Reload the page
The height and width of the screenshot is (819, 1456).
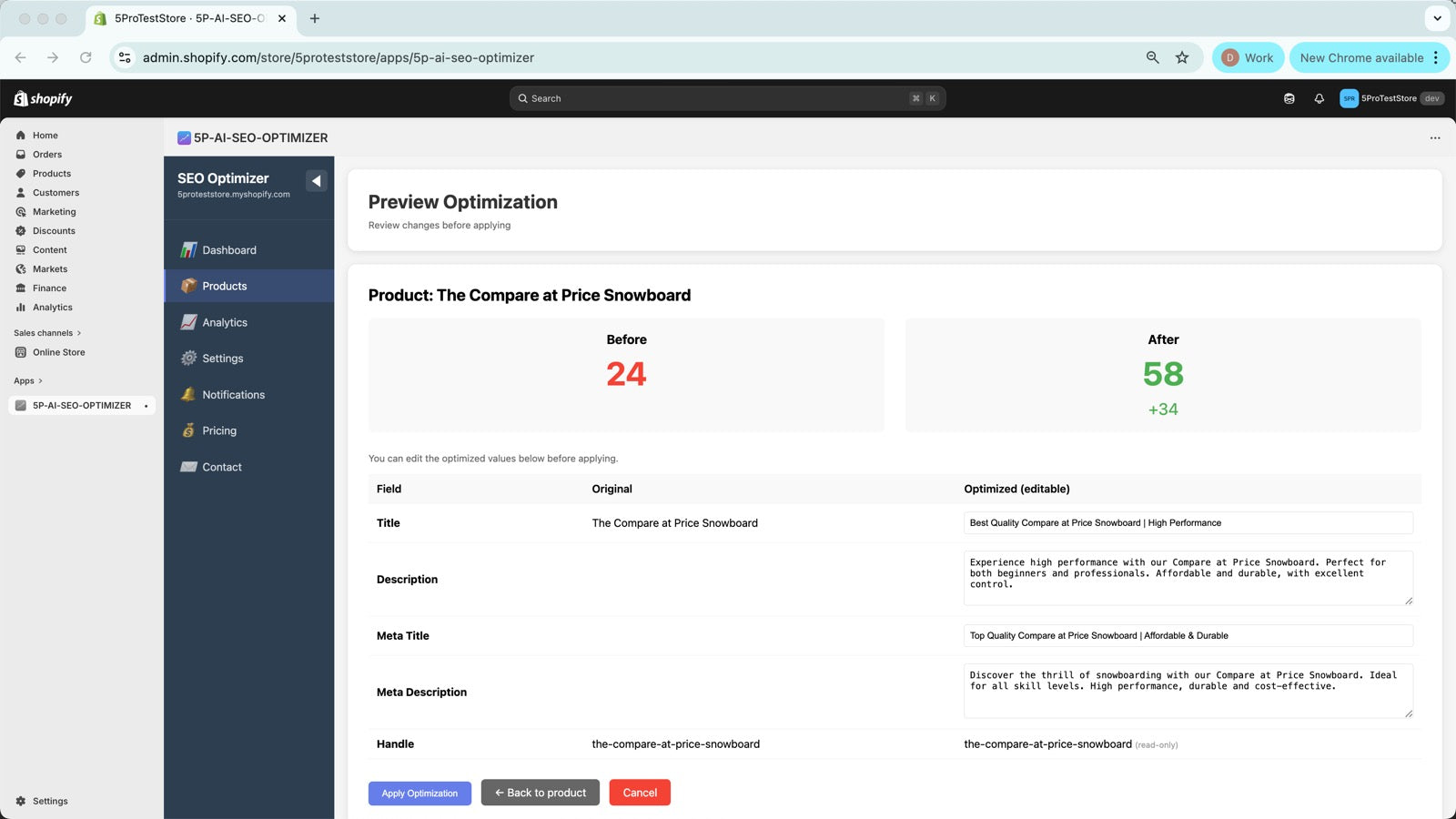tap(86, 57)
